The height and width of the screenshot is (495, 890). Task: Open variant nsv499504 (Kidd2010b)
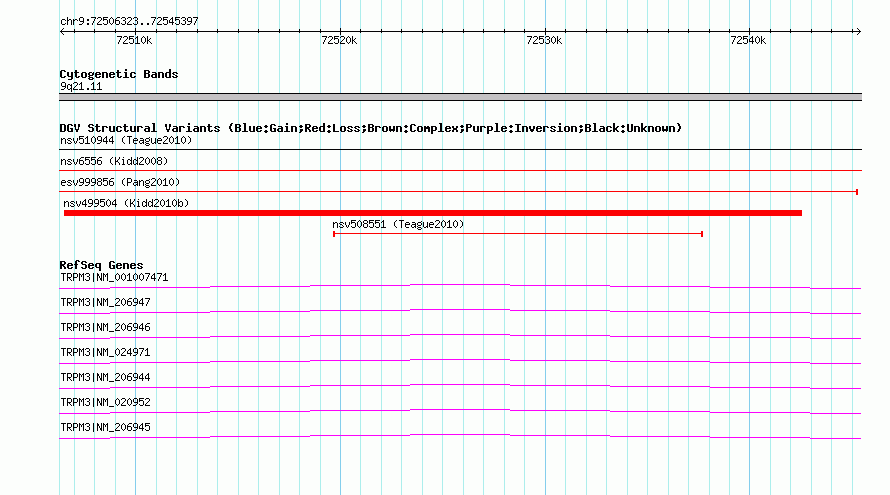pos(126,203)
